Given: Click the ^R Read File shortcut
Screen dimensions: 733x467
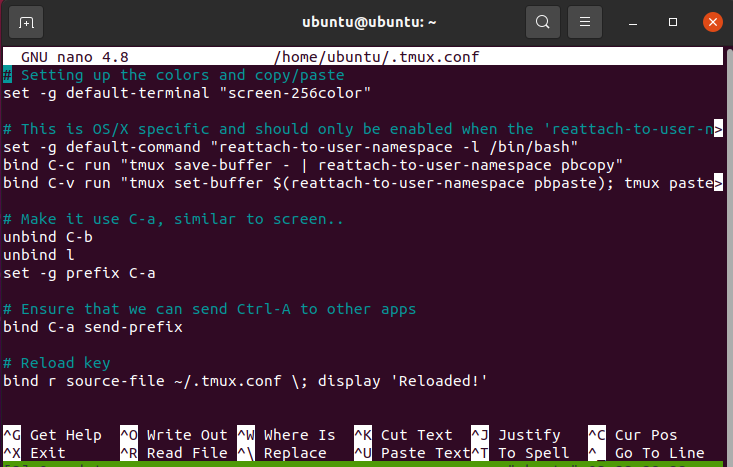Looking at the screenshot, I should click(x=174, y=453).
